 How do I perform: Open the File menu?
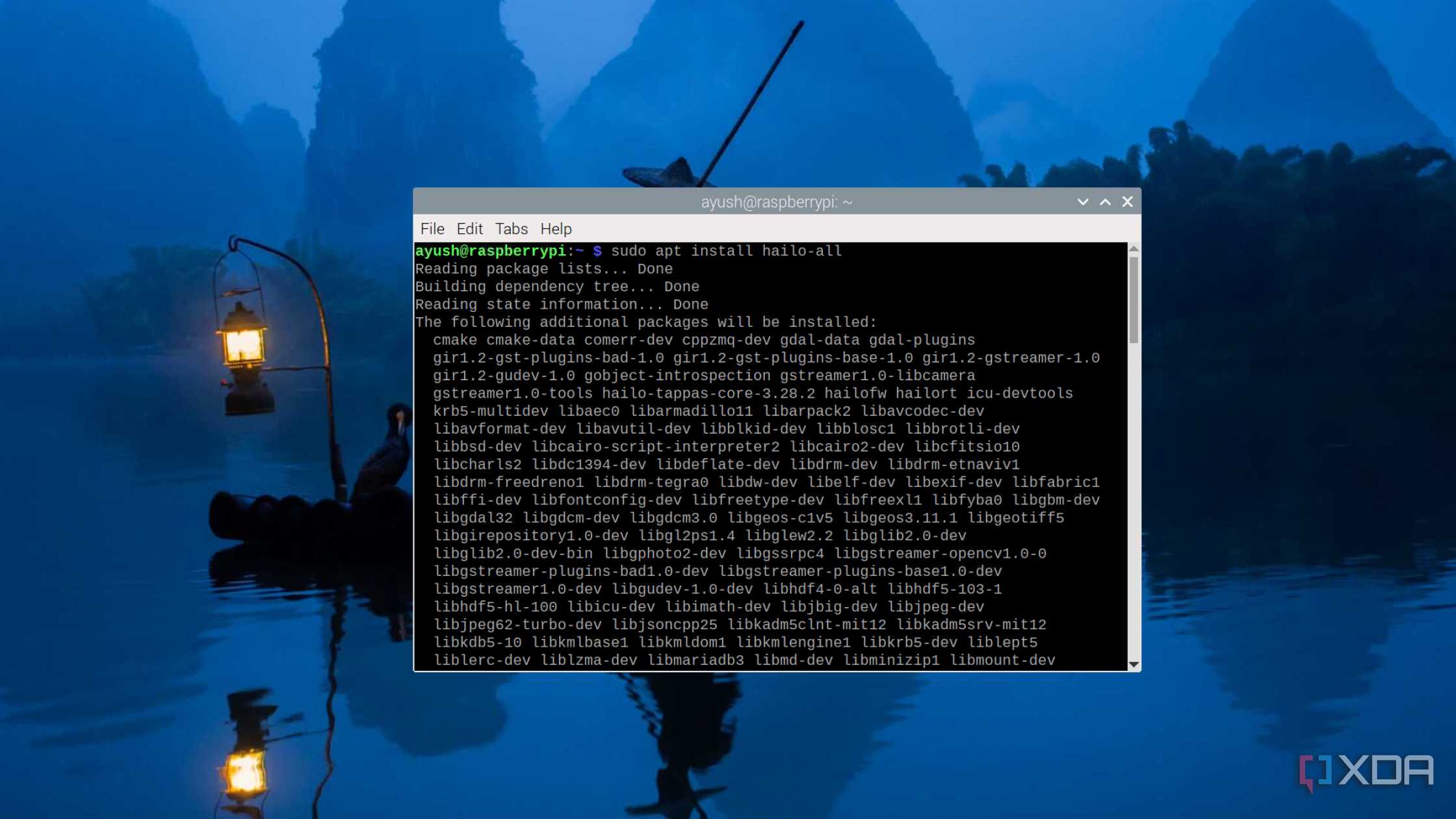(432, 229)
